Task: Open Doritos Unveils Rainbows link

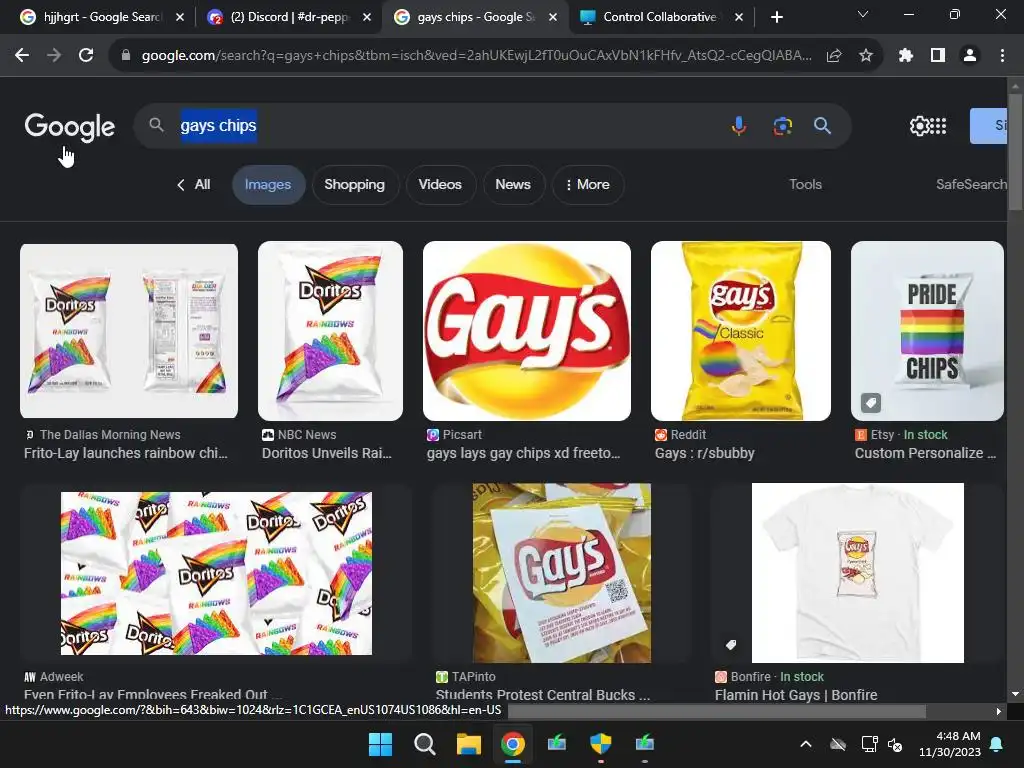Action: coord(327,453)
